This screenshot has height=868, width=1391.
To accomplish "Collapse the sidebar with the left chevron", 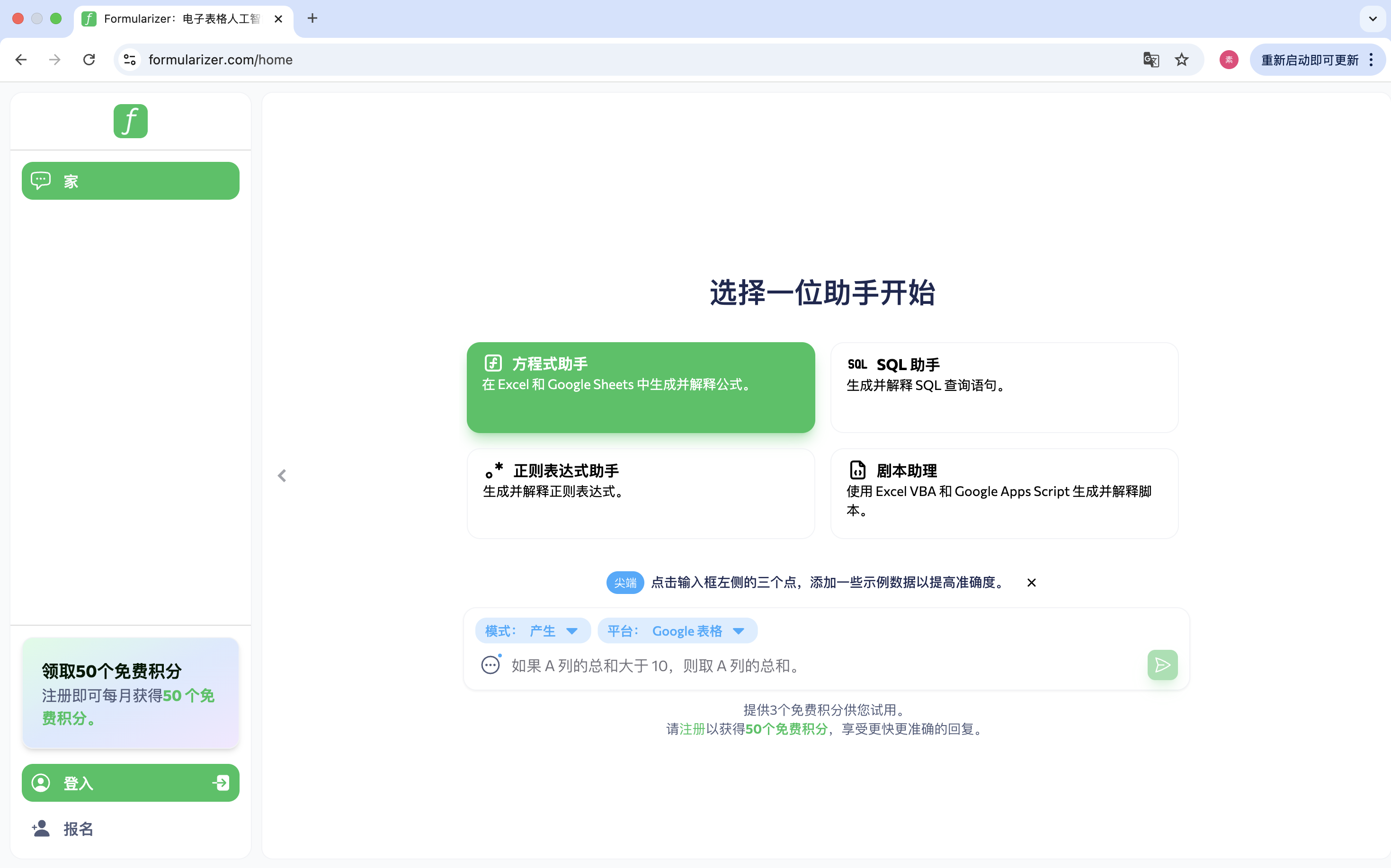I will (281, 475).
